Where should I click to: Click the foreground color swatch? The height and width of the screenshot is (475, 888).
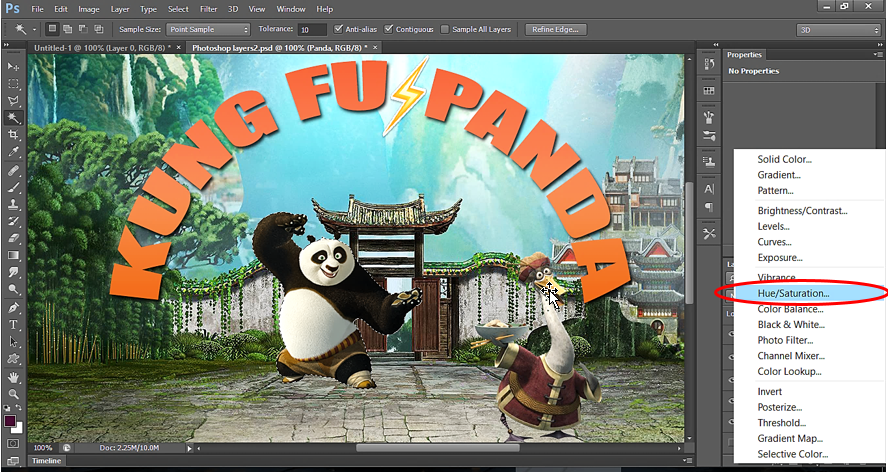[10, 421]
